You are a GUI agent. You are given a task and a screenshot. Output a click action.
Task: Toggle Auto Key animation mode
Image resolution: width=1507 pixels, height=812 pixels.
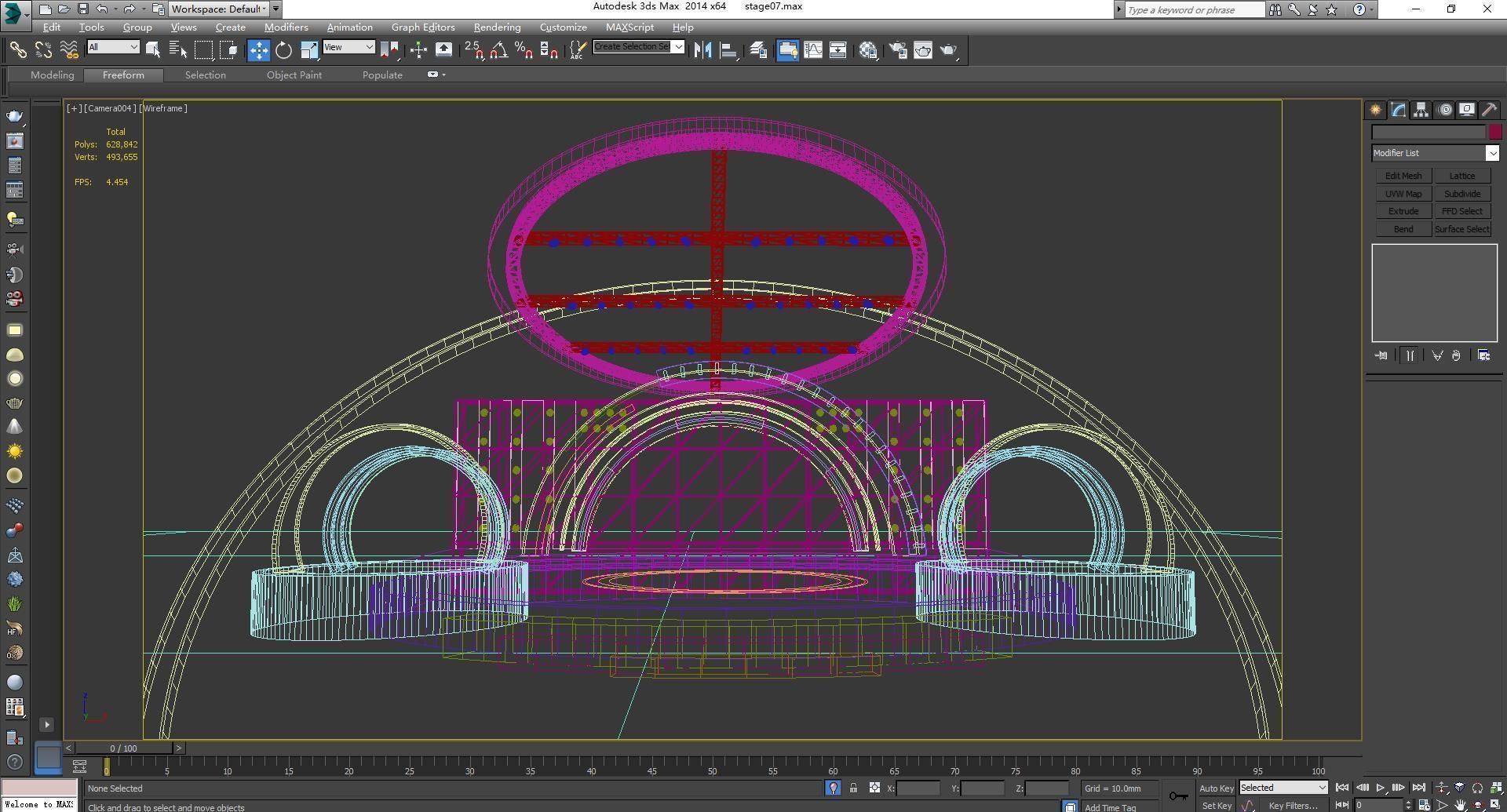tap(1217, 788)
